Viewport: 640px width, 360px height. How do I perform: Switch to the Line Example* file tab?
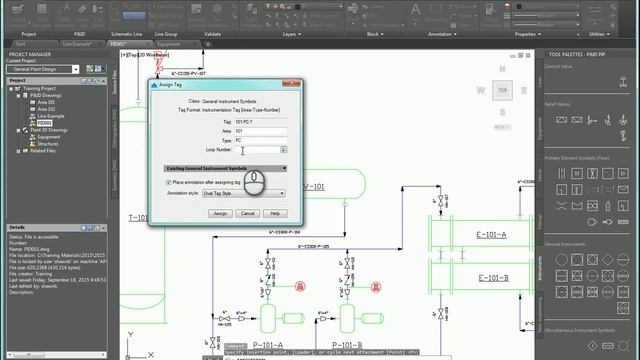pyautogui.click(x=77, y=44)
